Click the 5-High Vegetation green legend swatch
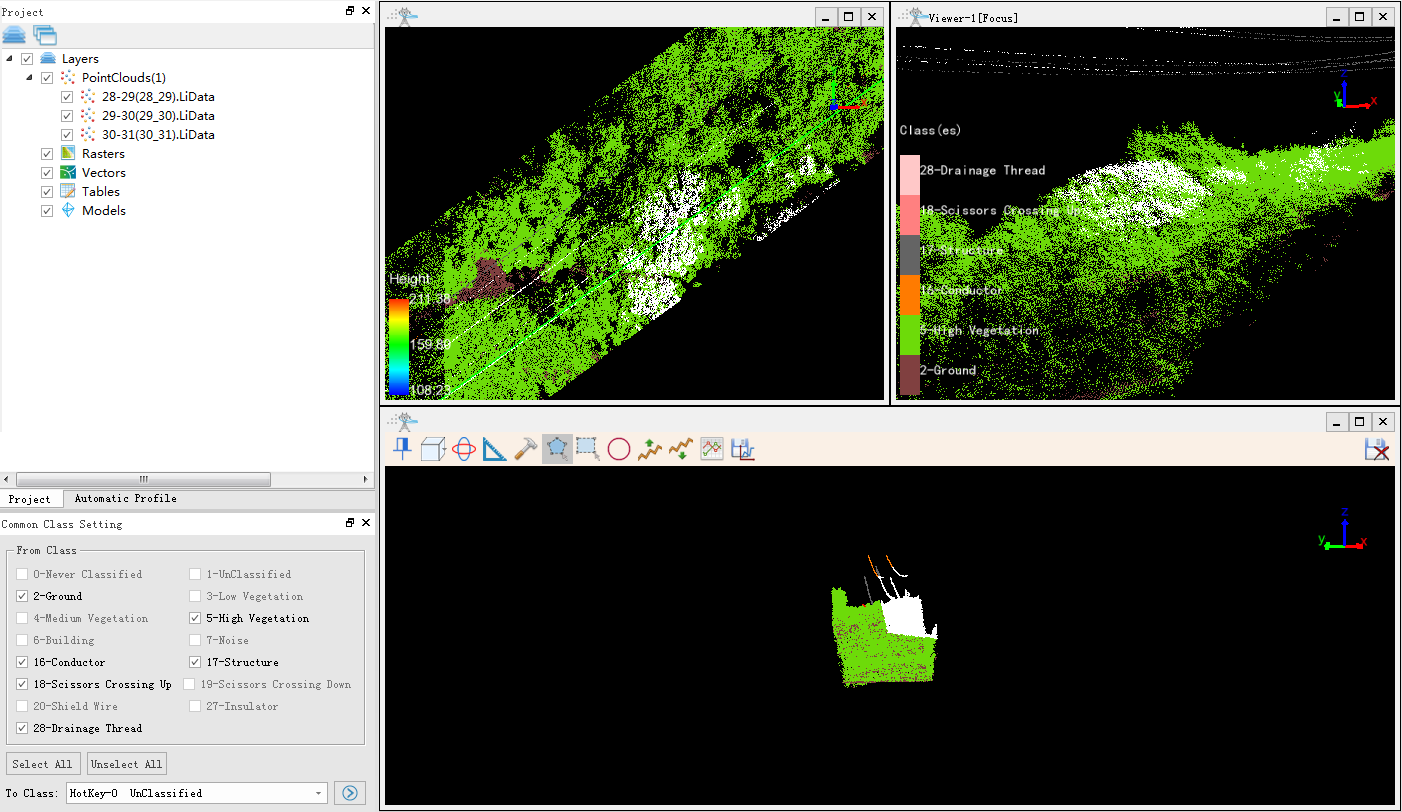The image size is (1402, 812). point(910,335)
